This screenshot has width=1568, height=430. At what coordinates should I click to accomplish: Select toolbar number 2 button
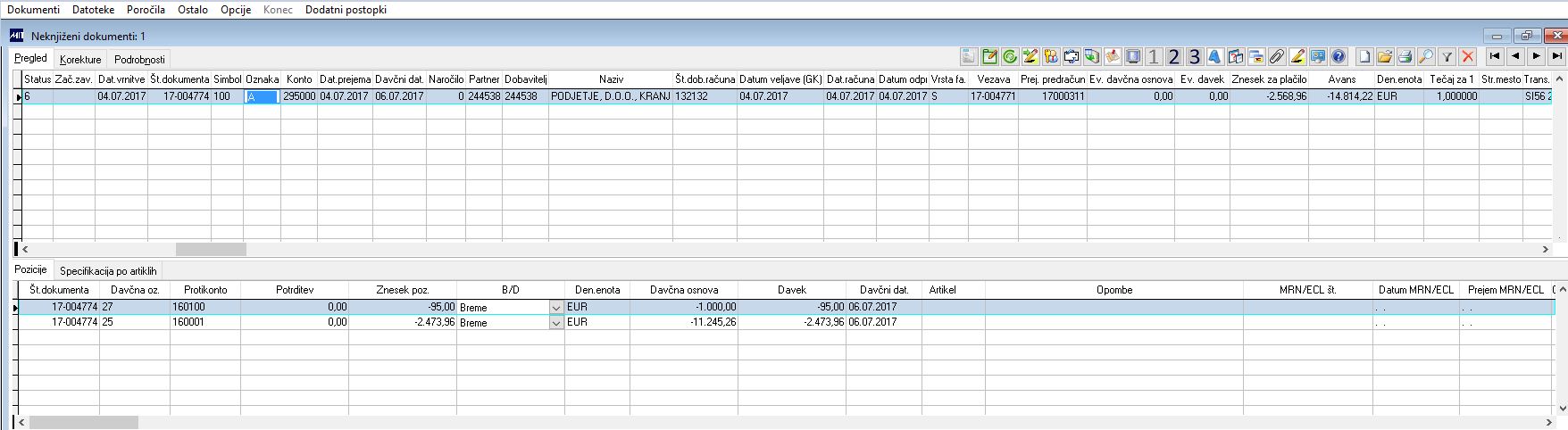pos(1174,57)
